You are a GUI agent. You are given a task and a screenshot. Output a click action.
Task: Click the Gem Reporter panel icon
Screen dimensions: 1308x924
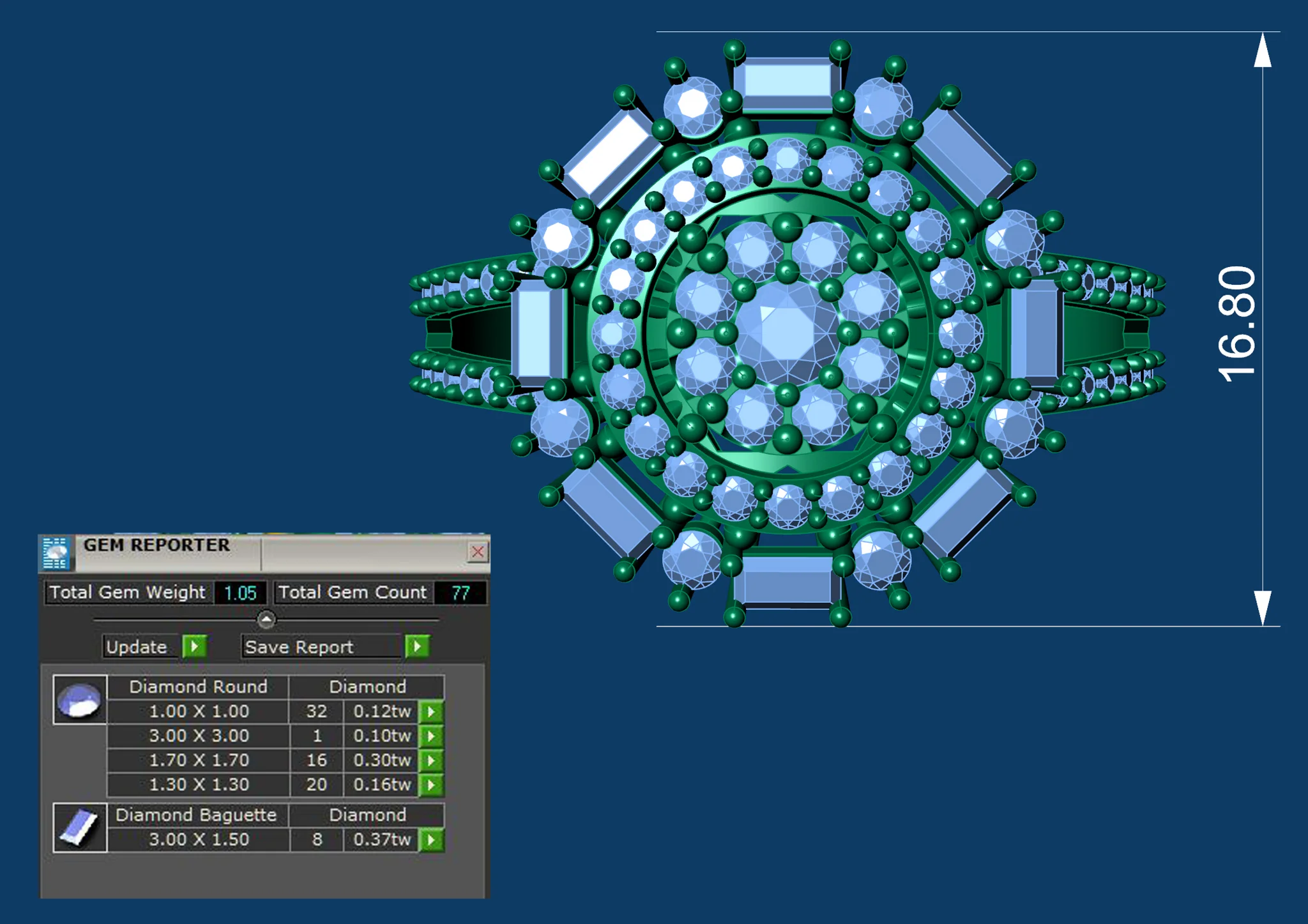click(56, 553)
